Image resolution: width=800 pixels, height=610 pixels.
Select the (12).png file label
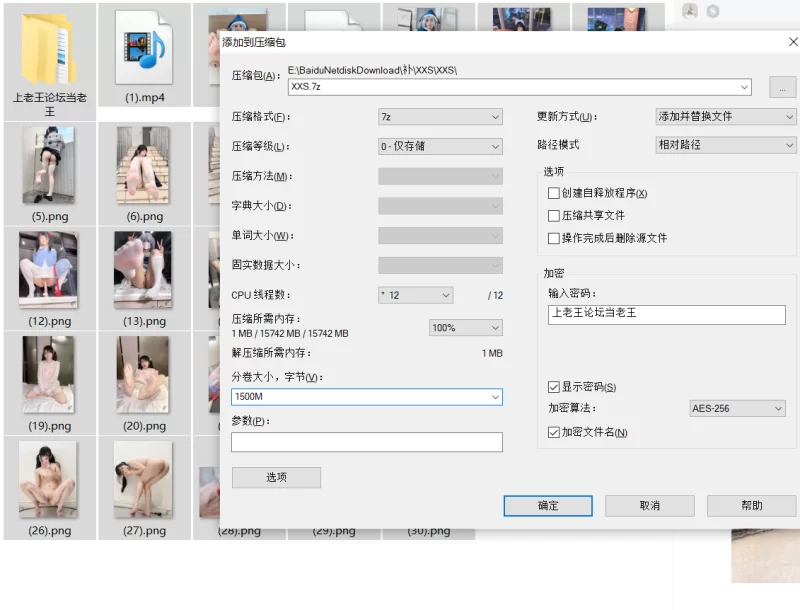(x=50, y=322)
